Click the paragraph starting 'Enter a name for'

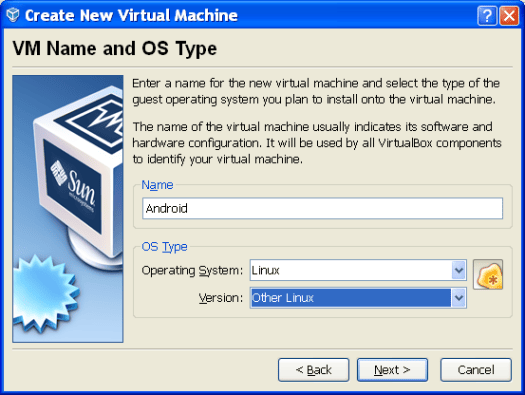coord(316,91)
